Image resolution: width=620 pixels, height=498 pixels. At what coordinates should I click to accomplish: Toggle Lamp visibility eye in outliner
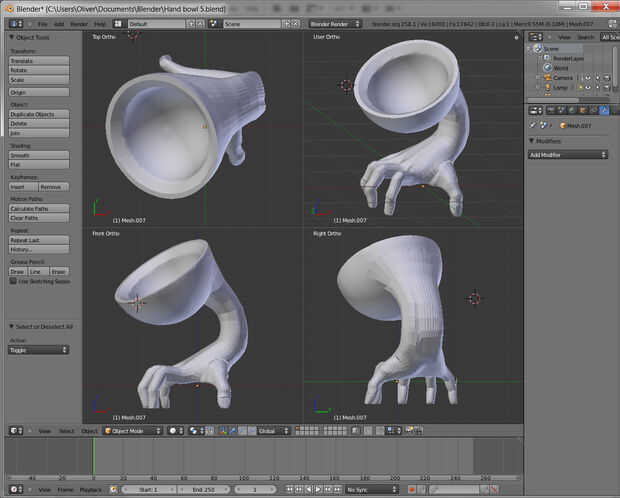pos(588,87)
